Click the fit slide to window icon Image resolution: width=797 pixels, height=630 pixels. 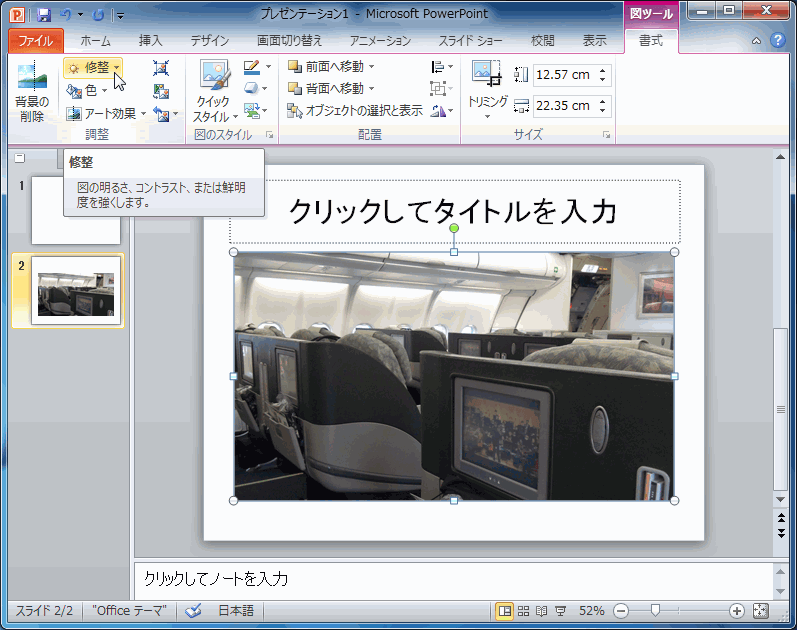(760, 610)
